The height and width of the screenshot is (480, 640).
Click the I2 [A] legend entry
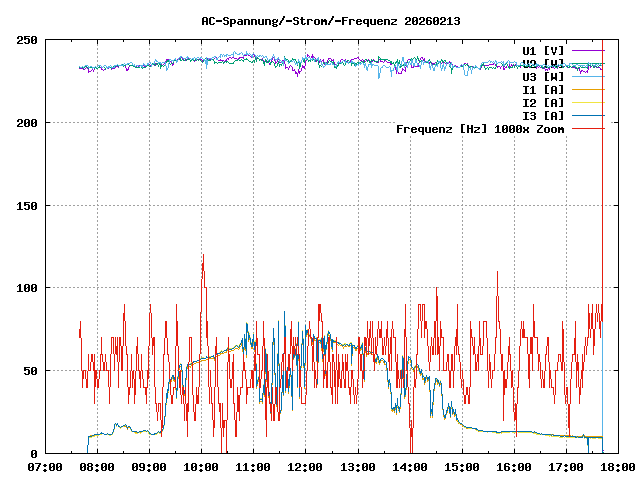543,102
